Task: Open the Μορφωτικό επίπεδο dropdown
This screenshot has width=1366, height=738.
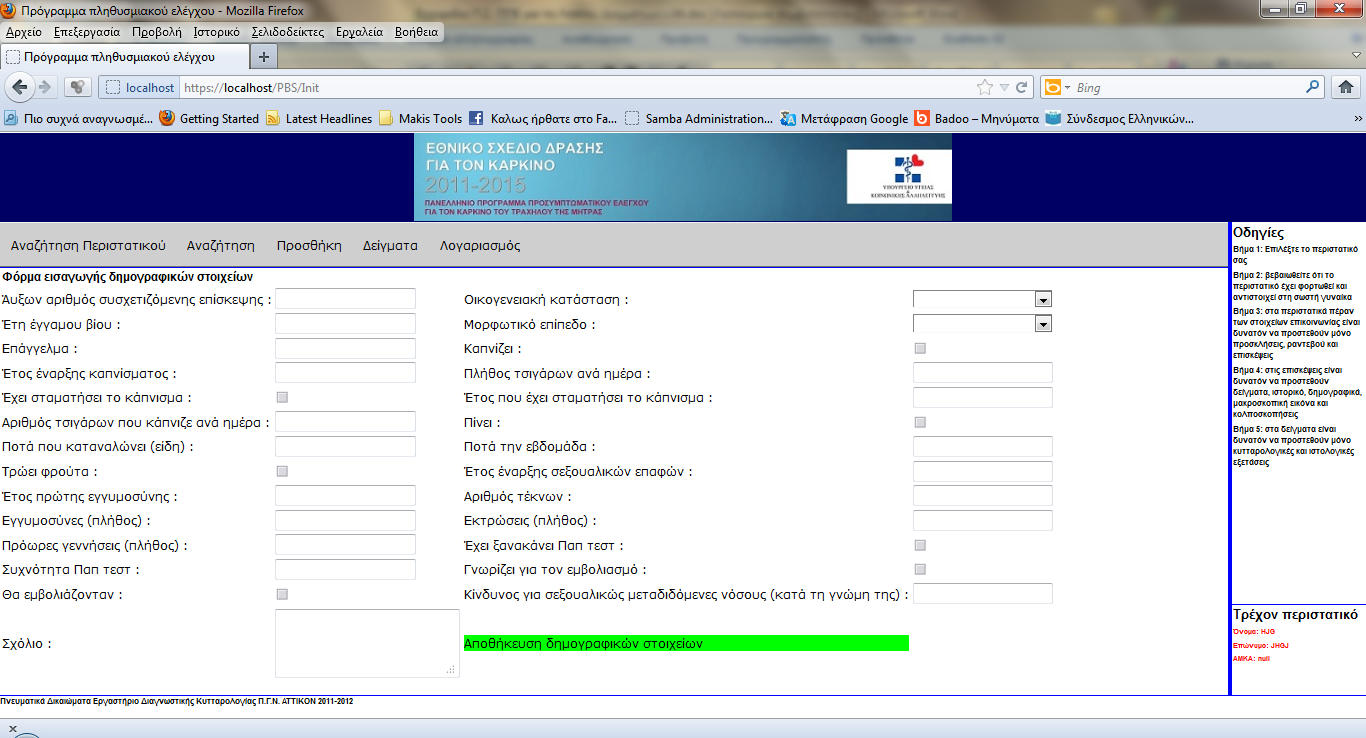Action: pos(983,323)
